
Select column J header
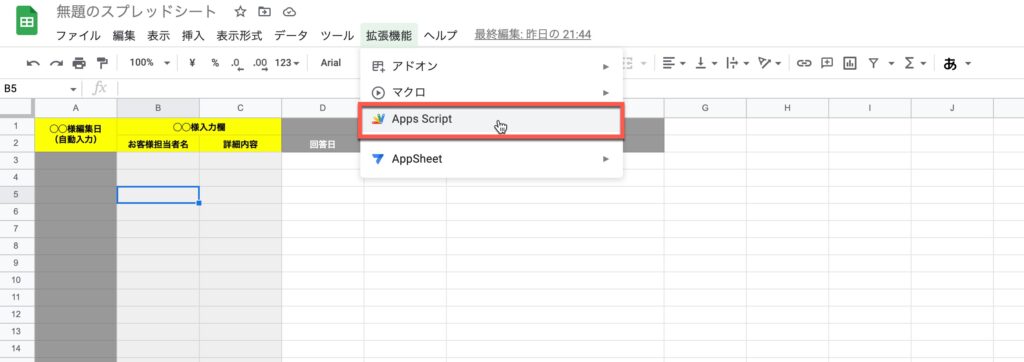[952, 108]
